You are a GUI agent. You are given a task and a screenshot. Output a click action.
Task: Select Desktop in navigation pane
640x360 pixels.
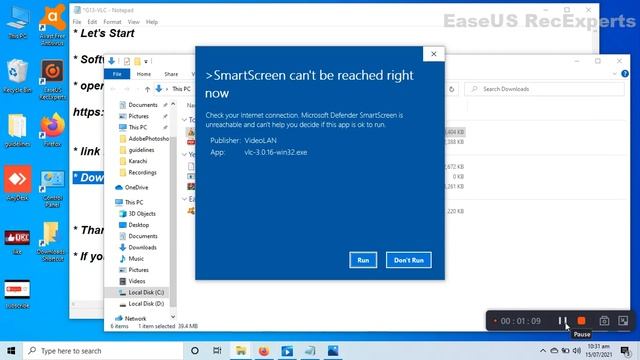pyautogui.click(x=138, y=225)
